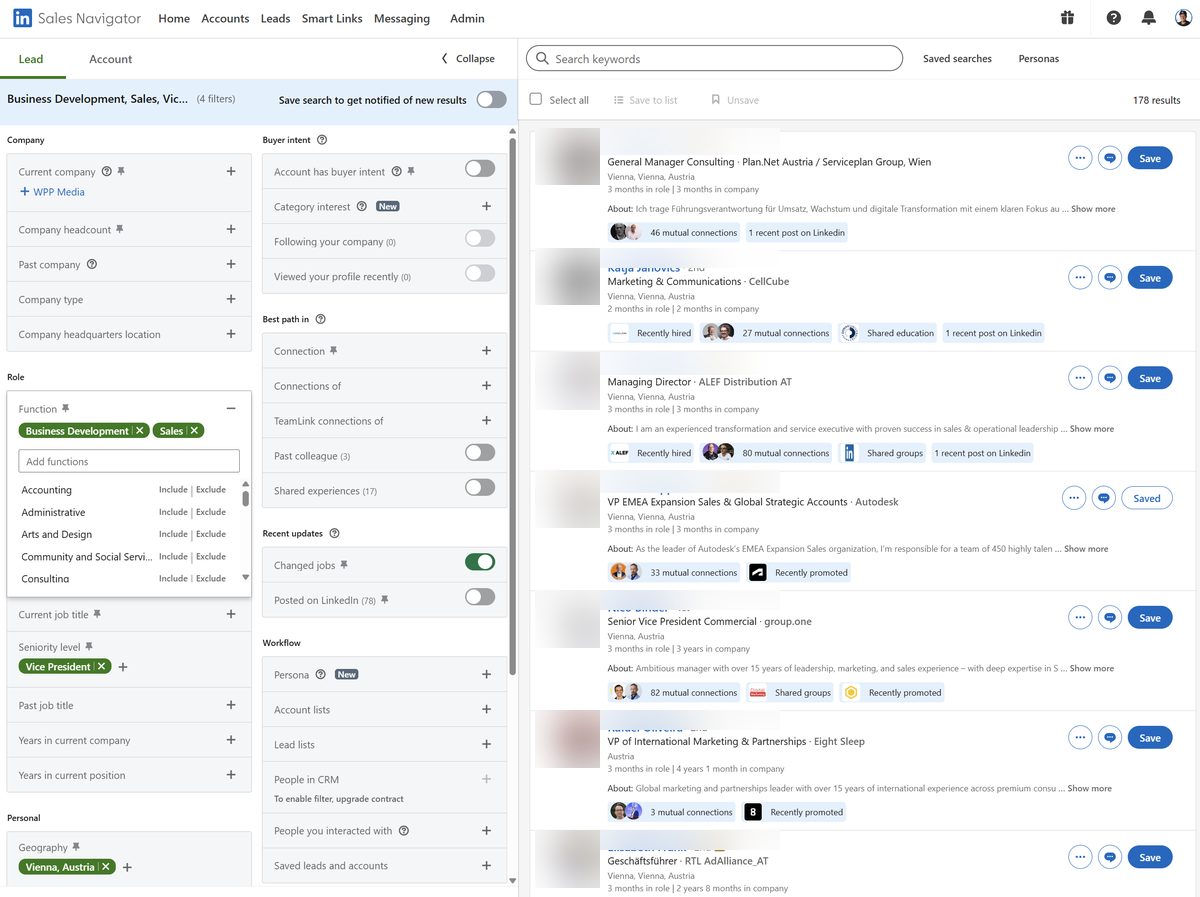
Task: Remove the Business Development function filter
Action: (140, 431)
